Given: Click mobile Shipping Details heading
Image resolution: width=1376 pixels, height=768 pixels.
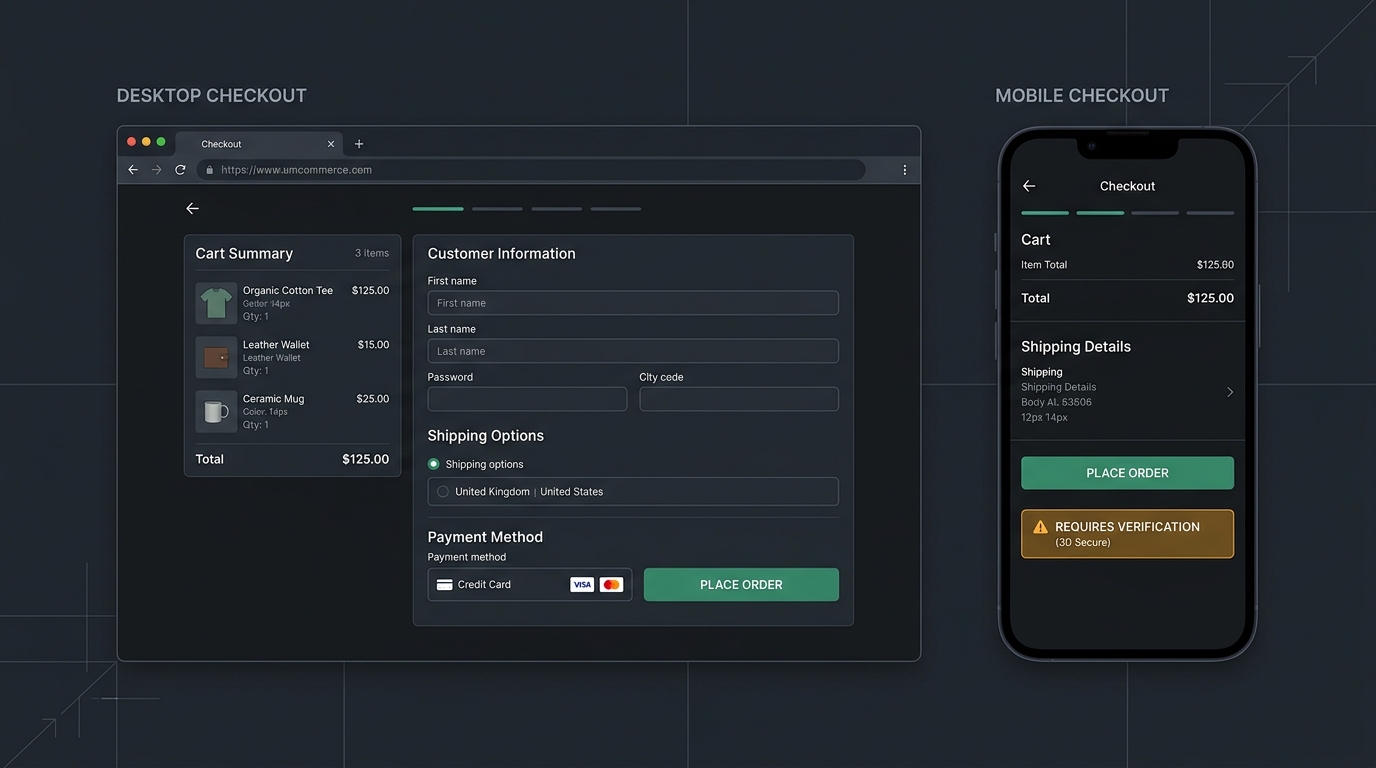Looking at the screenshot, I should pos(1076,347).
